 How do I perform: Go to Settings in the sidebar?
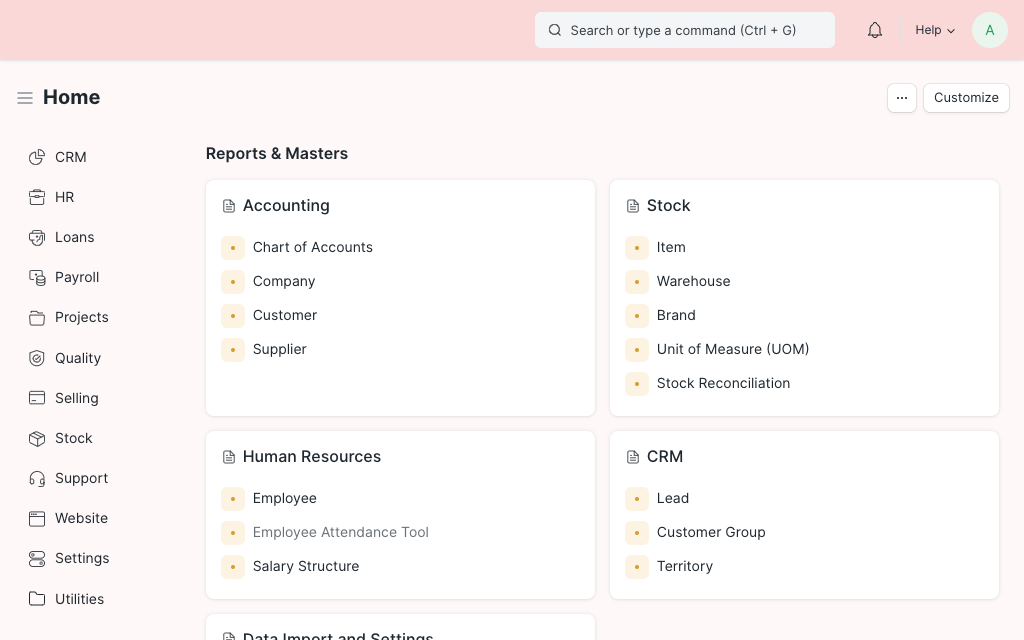[x=82, y=558]
